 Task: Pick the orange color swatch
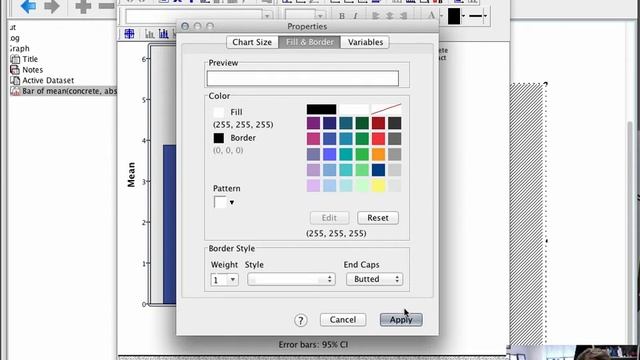(x=378, y=154)
